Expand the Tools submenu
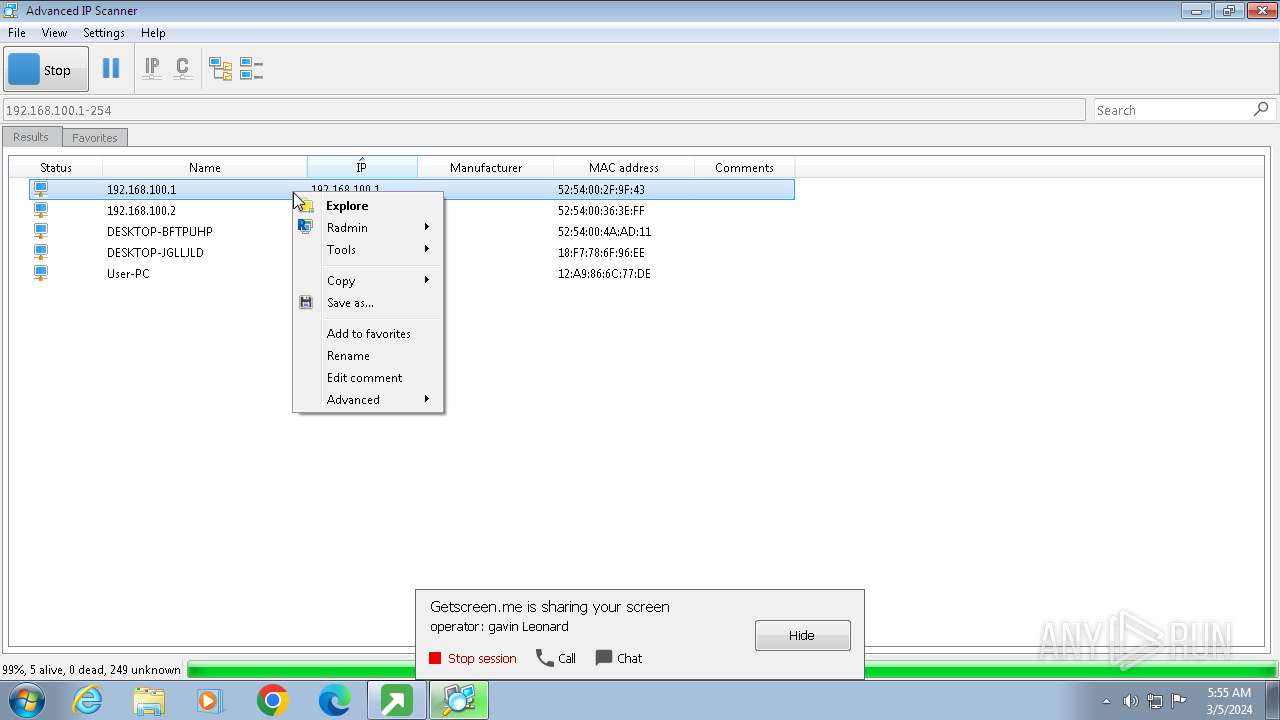1280x720 pixels. (x=368, y=250)
